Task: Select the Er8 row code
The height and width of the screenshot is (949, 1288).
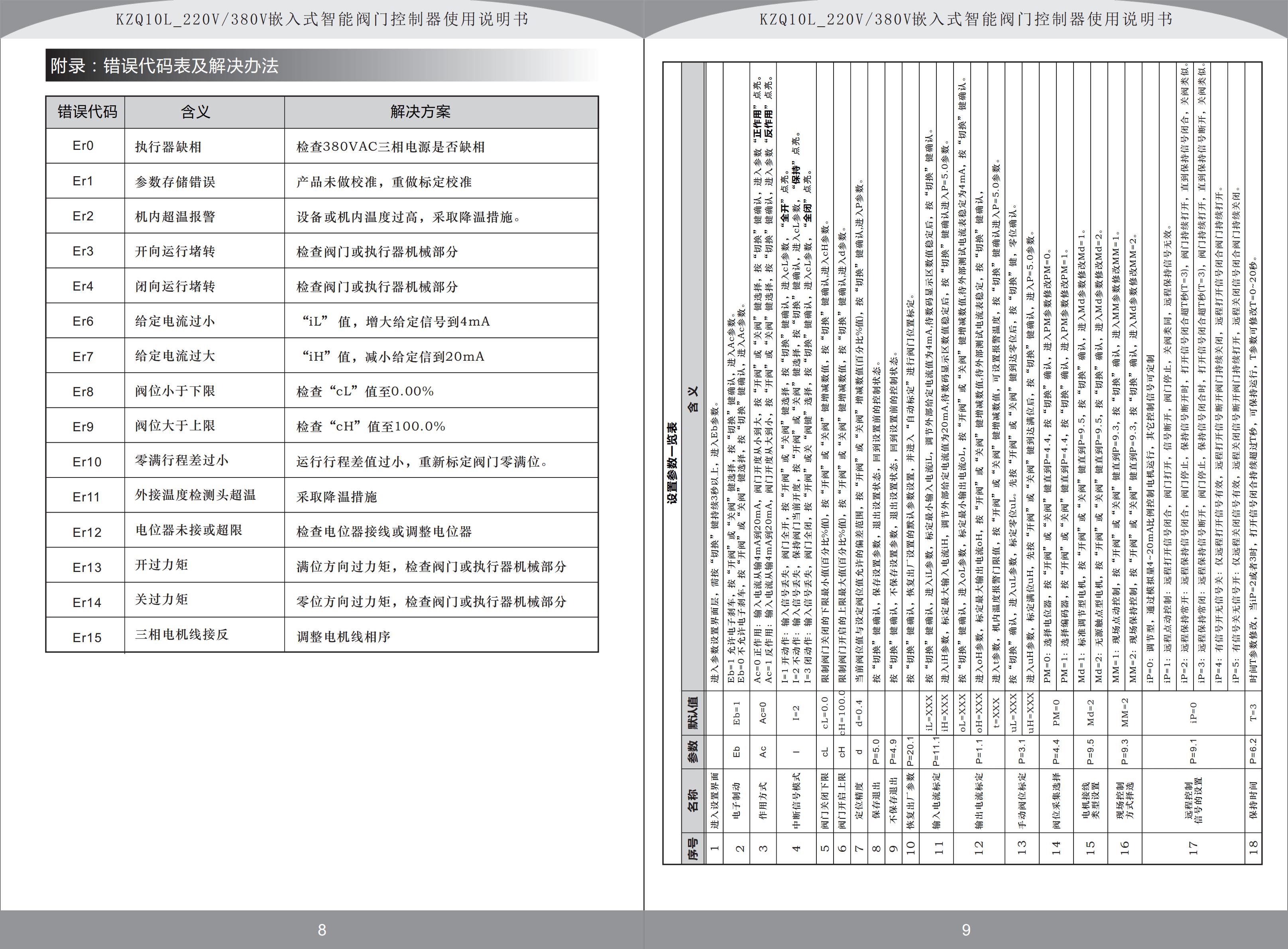Action: (83, 392)
